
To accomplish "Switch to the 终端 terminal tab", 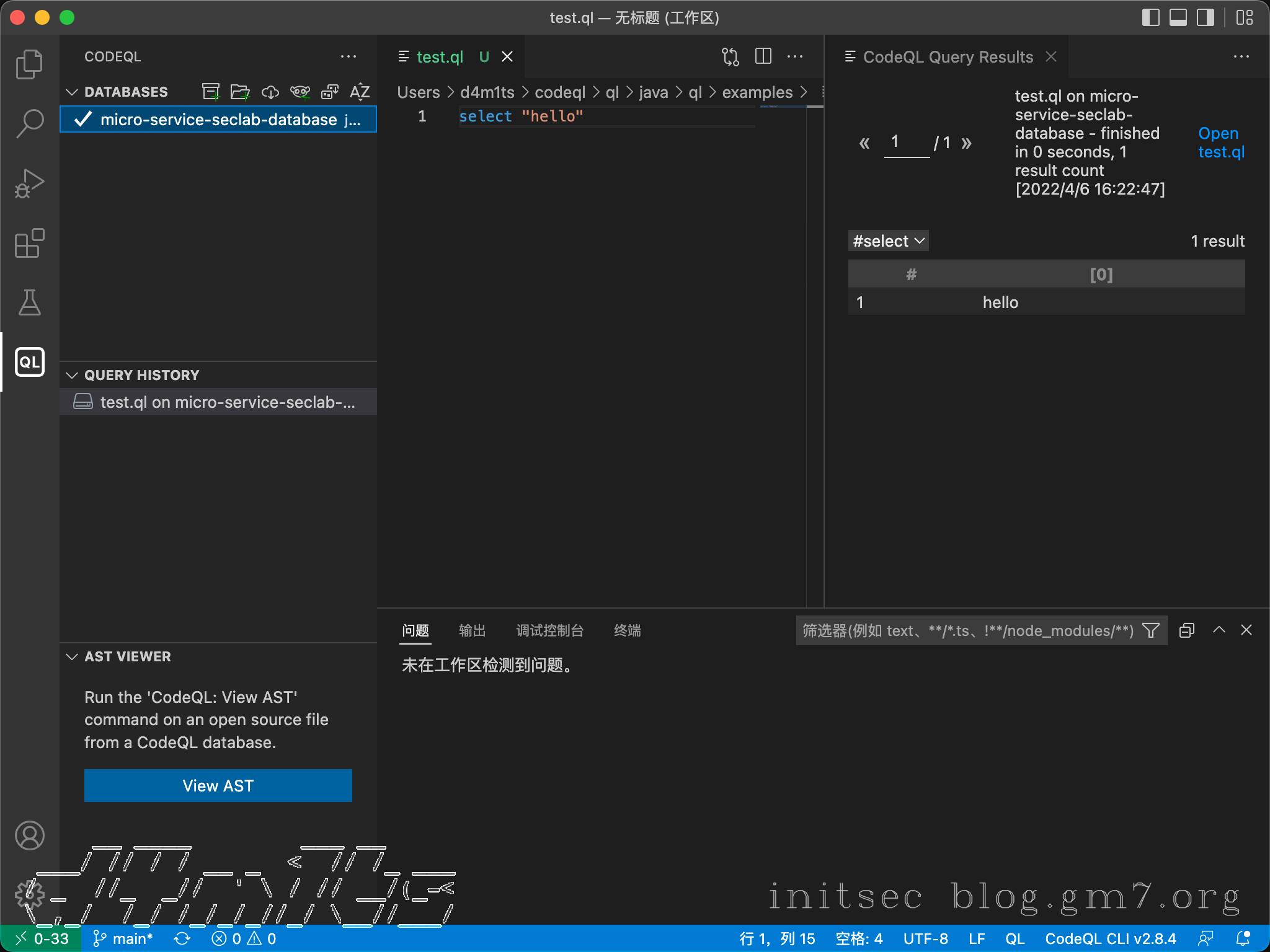I will click(x=627, y=630).
